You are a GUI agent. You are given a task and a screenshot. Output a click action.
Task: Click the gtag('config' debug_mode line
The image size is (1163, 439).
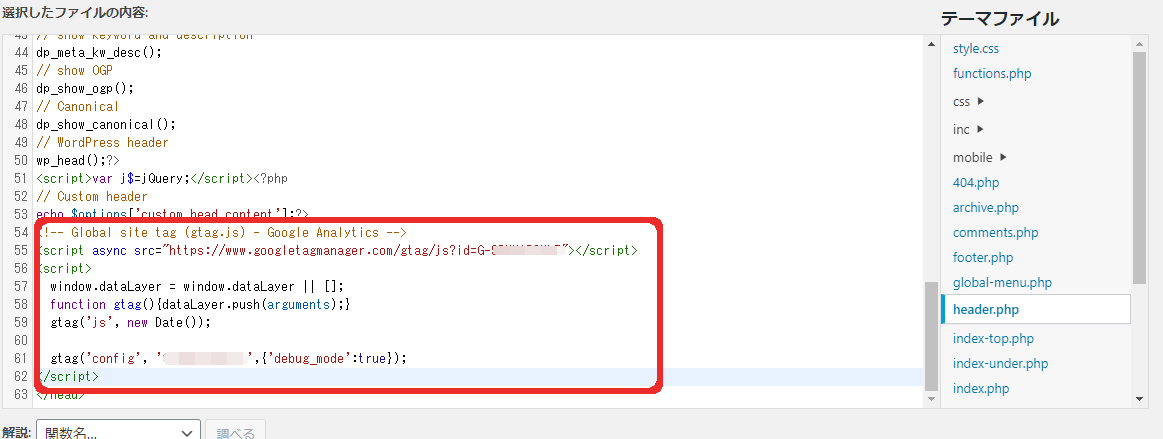pos(229,358)
